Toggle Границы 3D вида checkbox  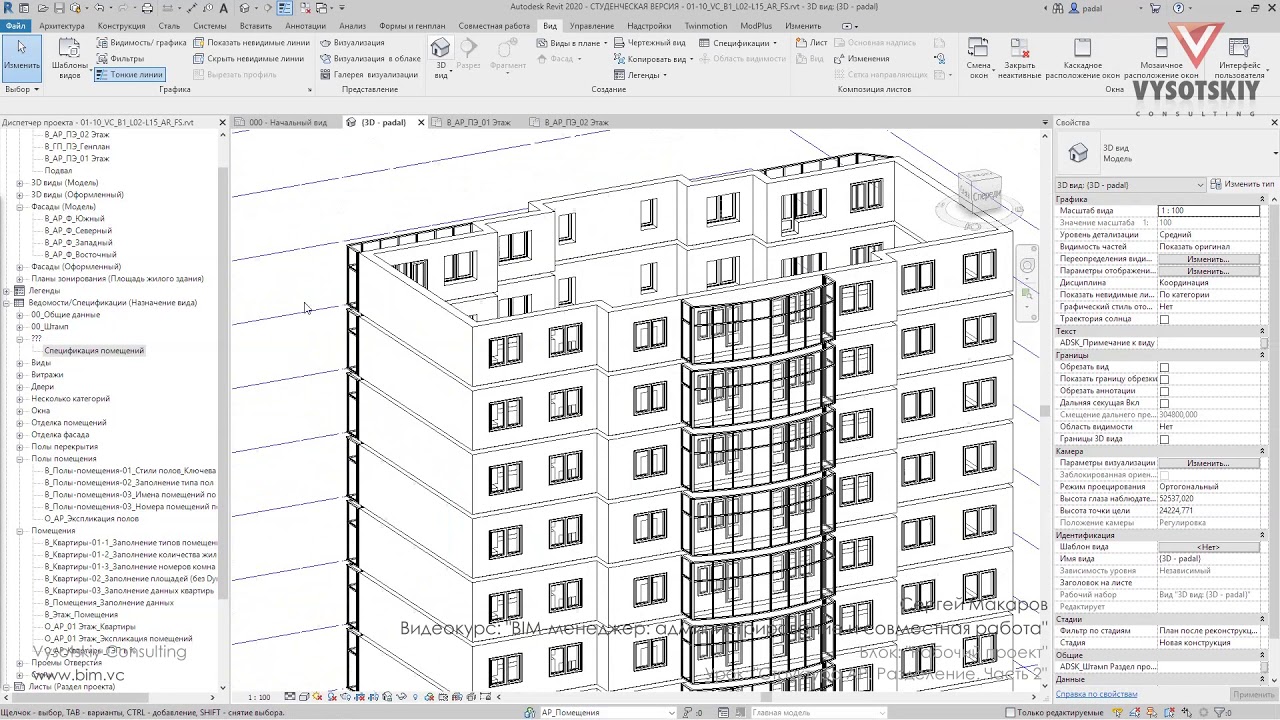click(x=1164, y=440)
